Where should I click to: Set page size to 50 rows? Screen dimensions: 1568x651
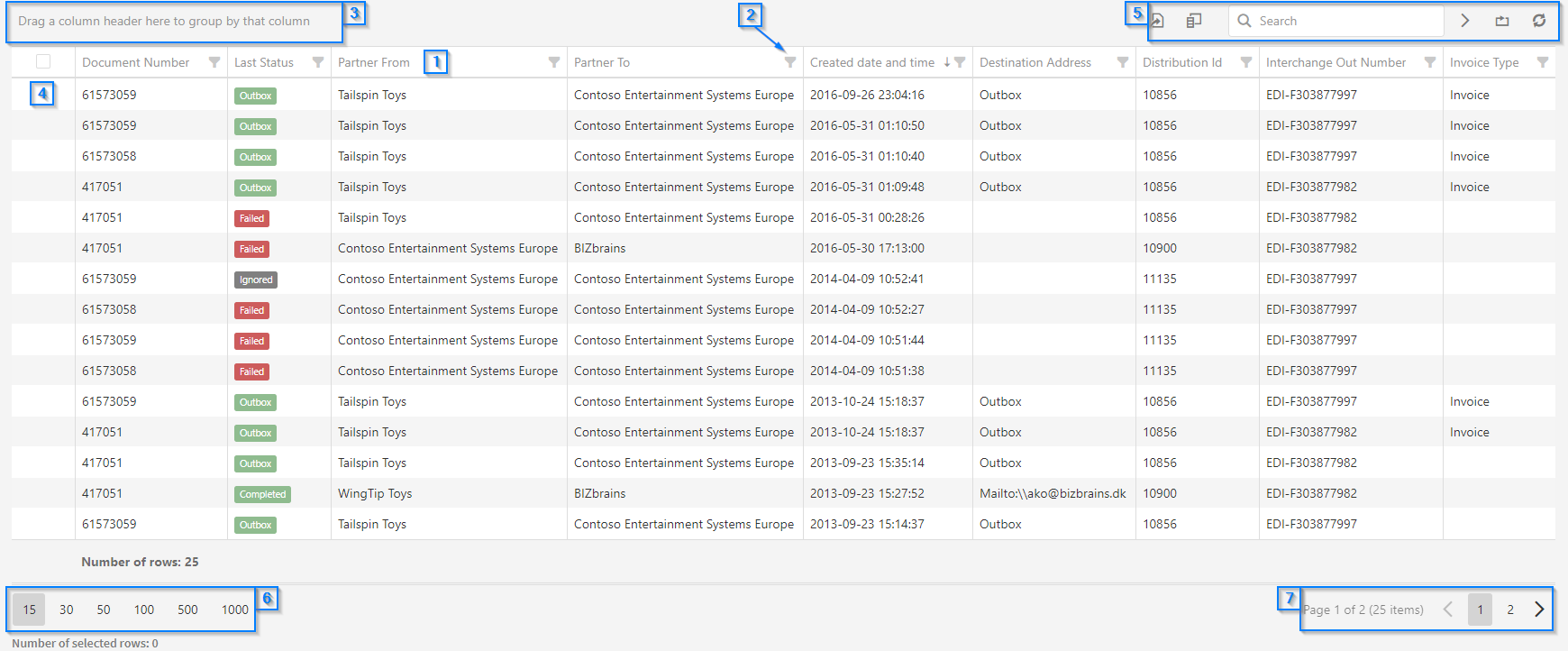tap(104, 610)
